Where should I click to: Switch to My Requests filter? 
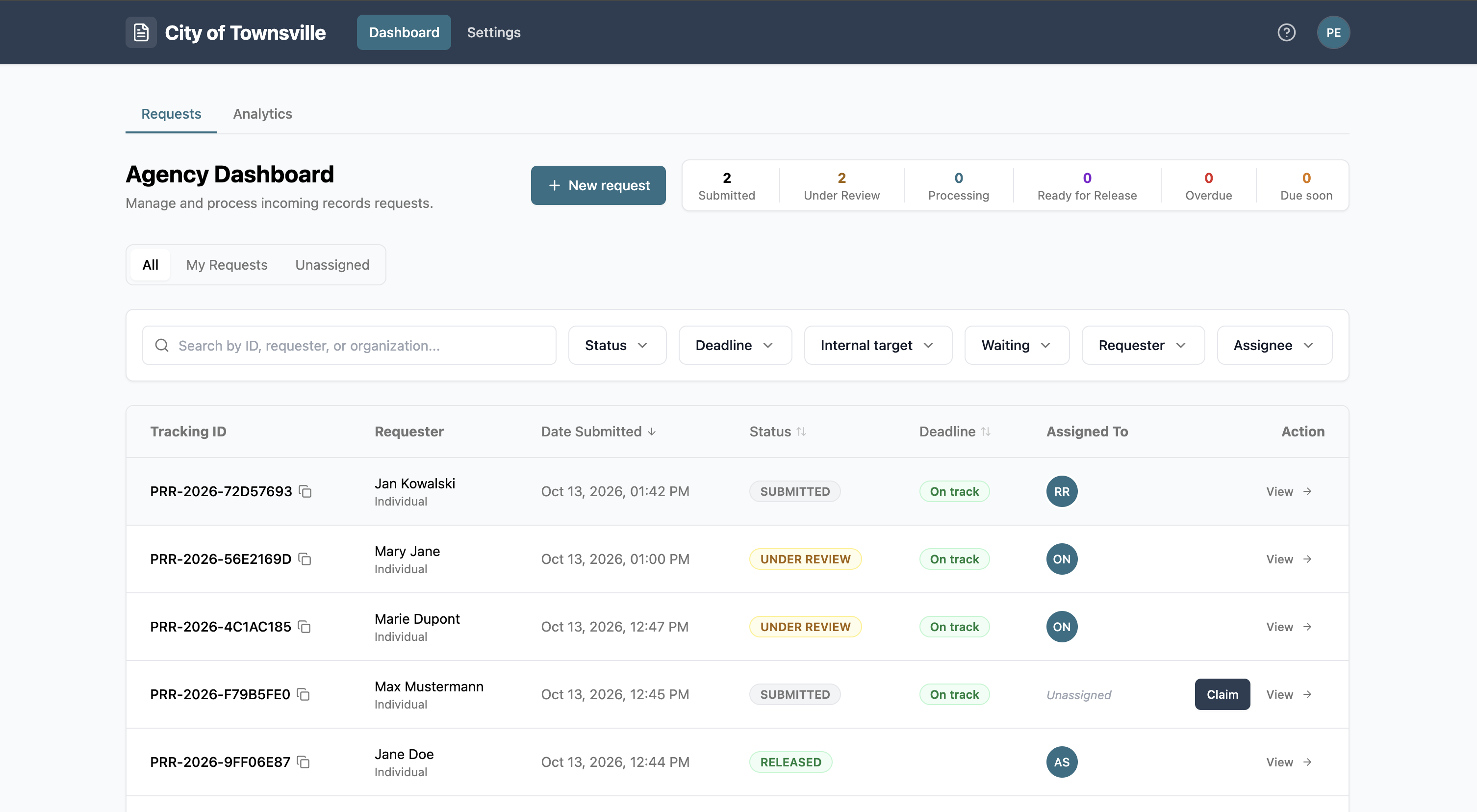click(x=227, y=265)
